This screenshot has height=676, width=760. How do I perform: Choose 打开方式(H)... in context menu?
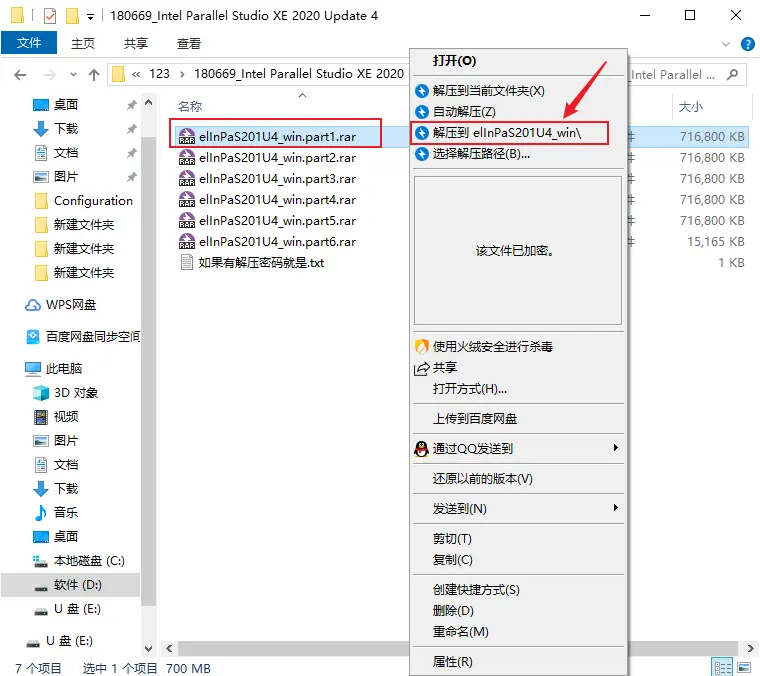tap(519, 389)
